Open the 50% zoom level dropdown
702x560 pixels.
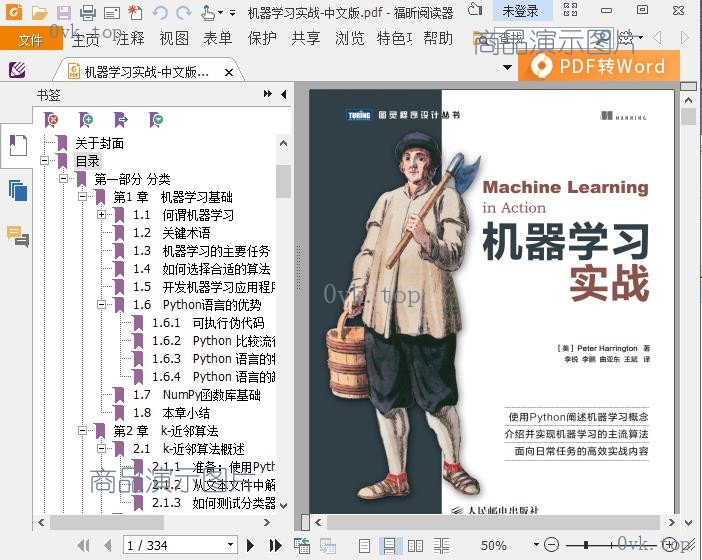pyautogui.click(x=536, y=545)
